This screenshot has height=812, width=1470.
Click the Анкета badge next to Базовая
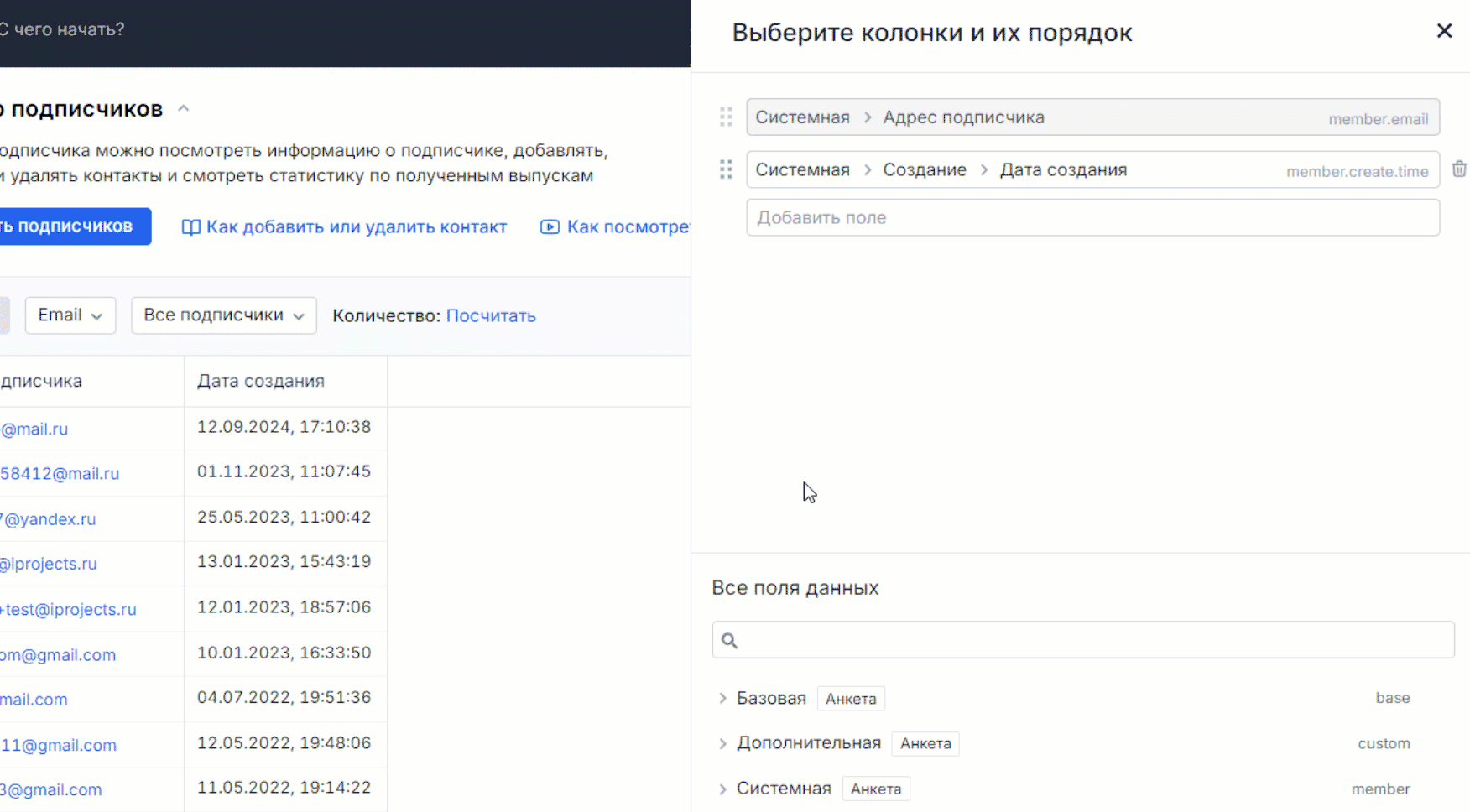click(851, 698)
